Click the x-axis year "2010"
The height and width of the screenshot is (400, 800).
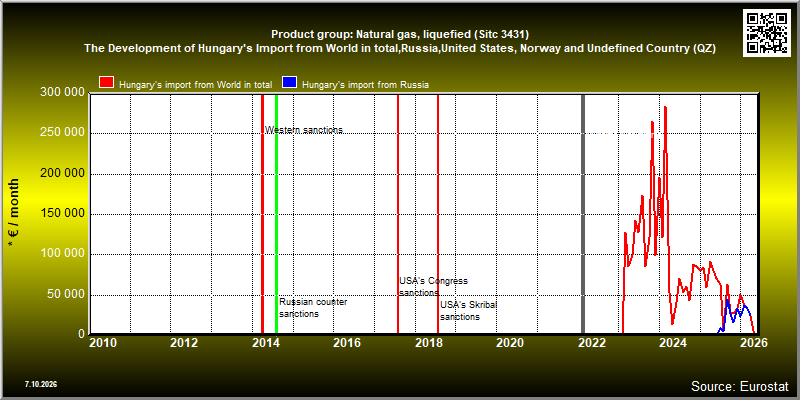(x=103, y=343)
